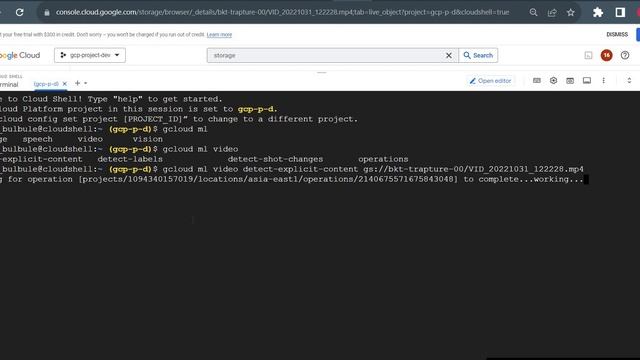Dismiss the free trial banner
This screenshot has width=640, height=360.
click(617, 35)
